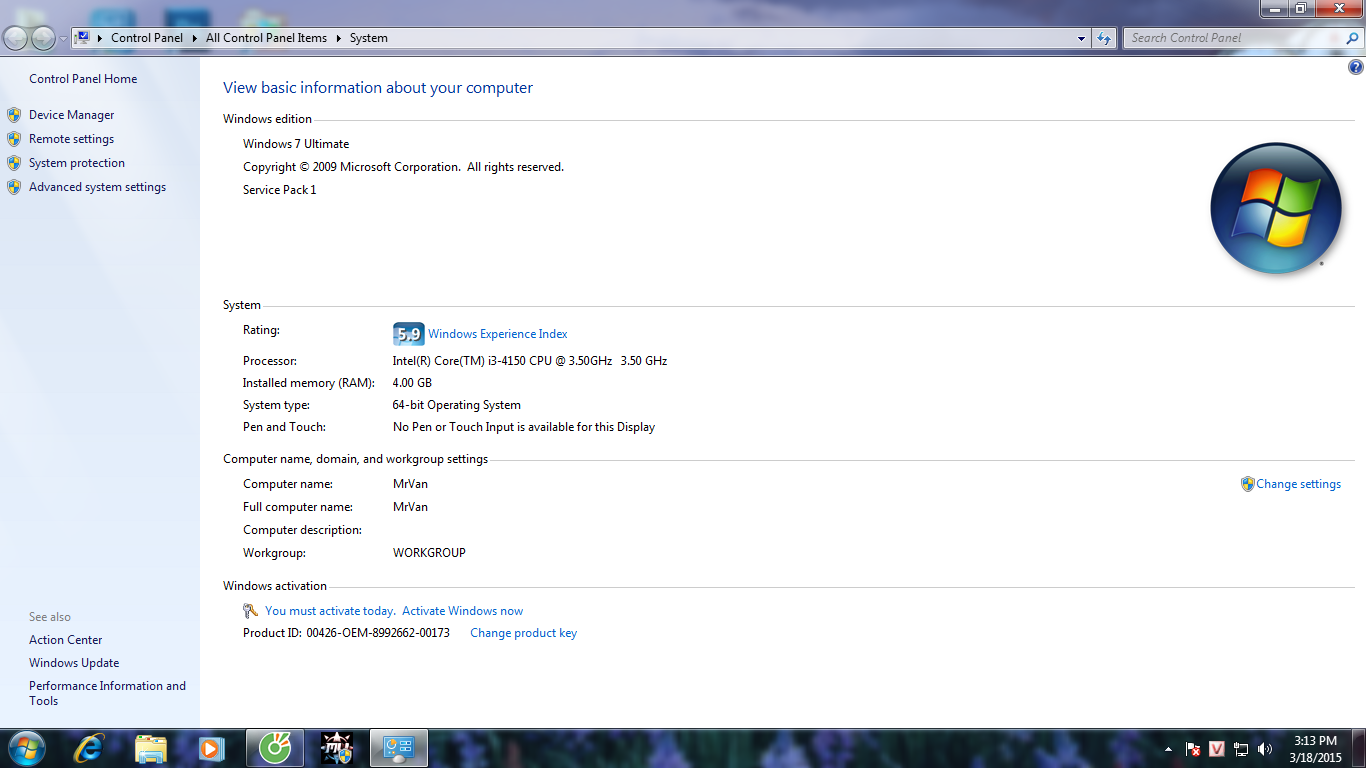This screenshot has width=1366, height=768.
Task: Click the 5.9 rating badge
Action: click(409, 334)
